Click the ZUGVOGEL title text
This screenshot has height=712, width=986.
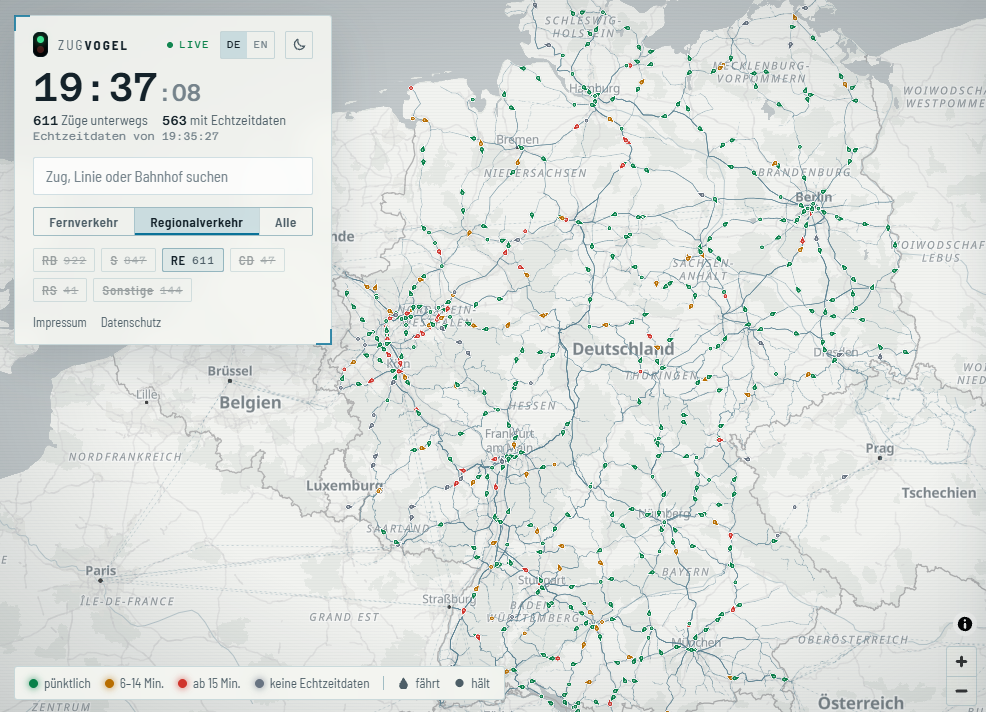click(92, 45)
